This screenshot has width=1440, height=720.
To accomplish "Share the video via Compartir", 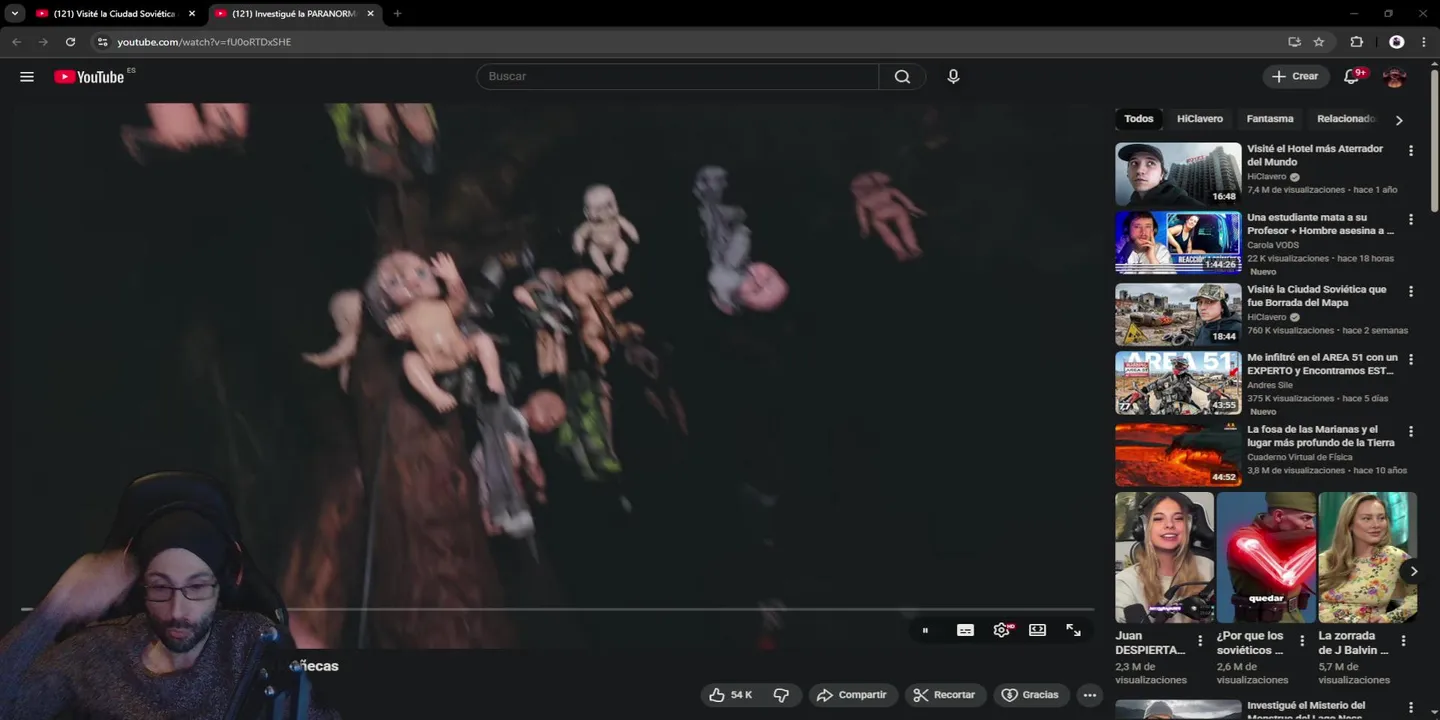I will [x=852, y=695].
